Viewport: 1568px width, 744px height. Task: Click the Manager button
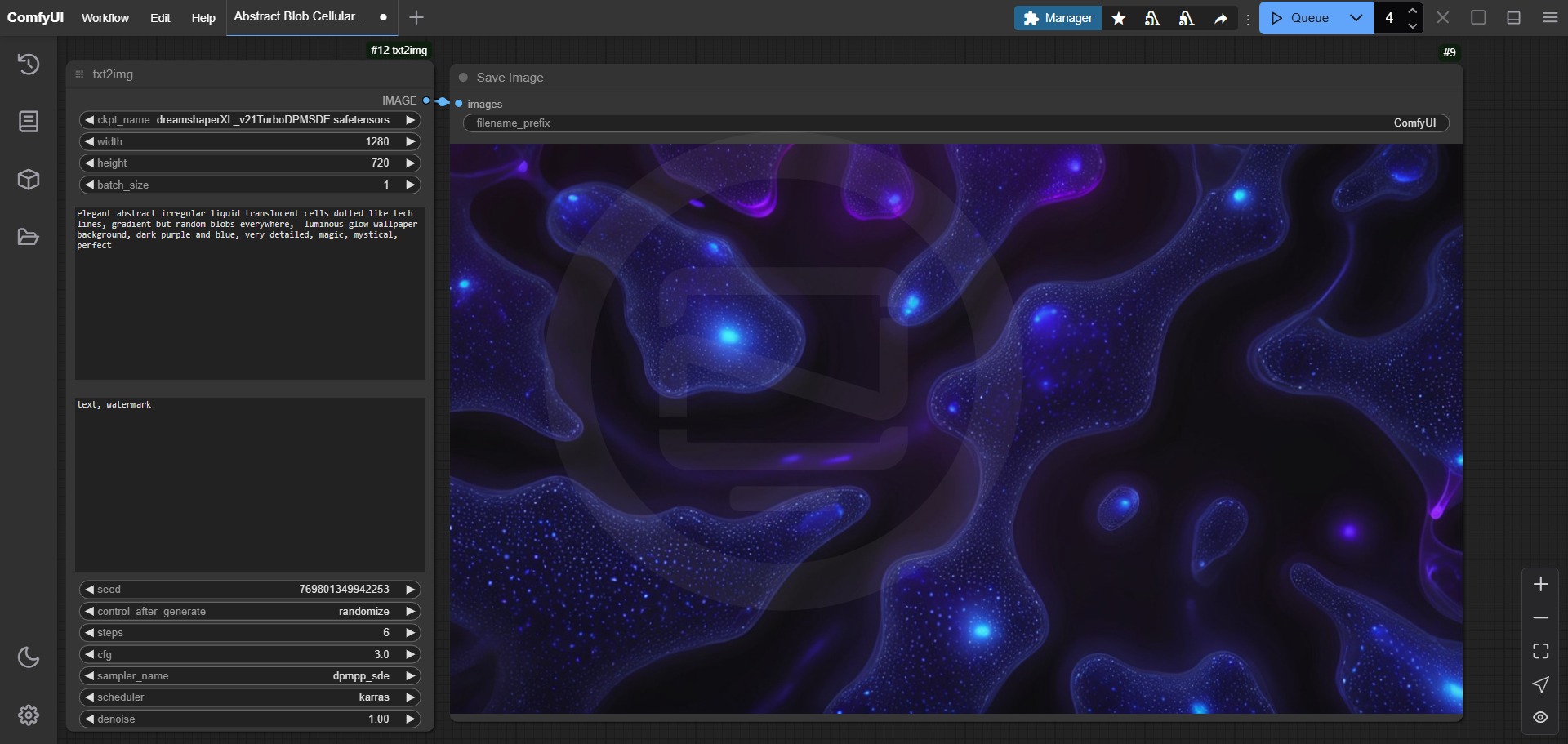click(x=1058, y=18)
